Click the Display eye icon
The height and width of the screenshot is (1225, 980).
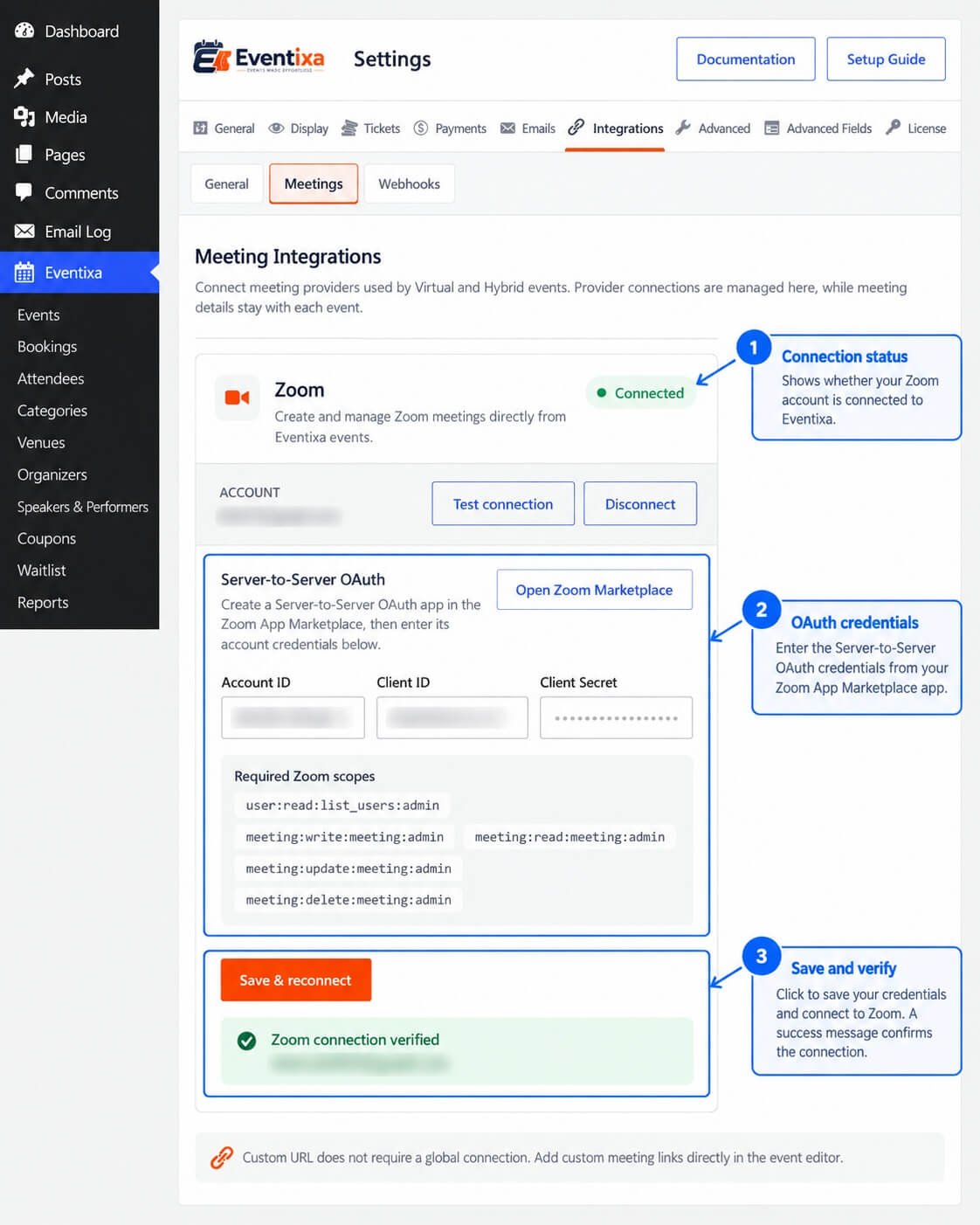276,128
